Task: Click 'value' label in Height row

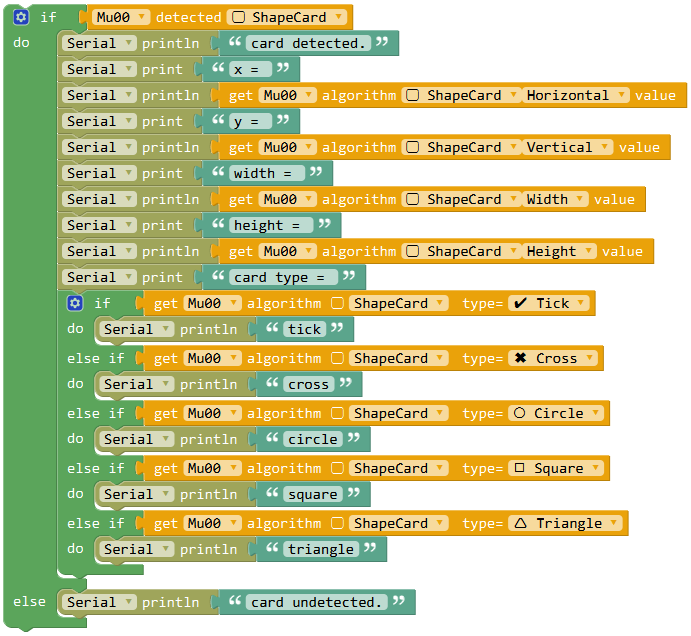Action: click(622, 251)
